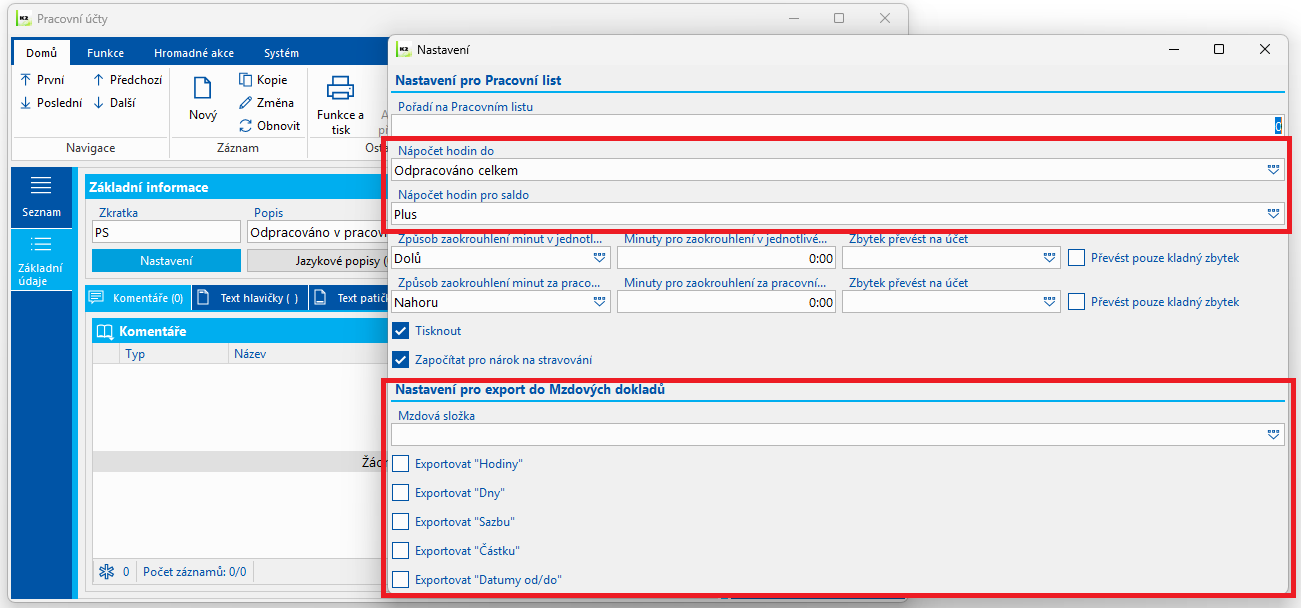Switch to Domů ribbon tab
This screenshot has width=1301, height=608.
point(41,53)
